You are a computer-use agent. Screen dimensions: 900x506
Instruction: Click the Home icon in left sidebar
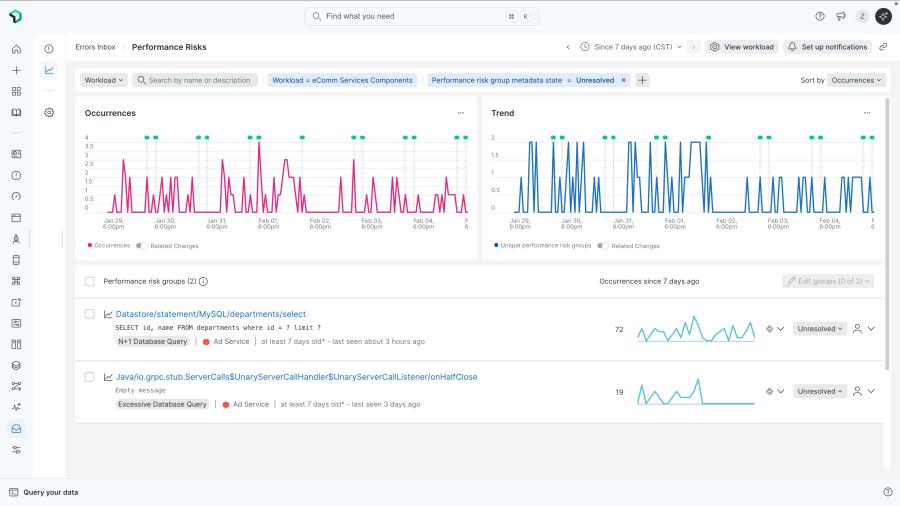pyautogui.click(x=16, y=49)
